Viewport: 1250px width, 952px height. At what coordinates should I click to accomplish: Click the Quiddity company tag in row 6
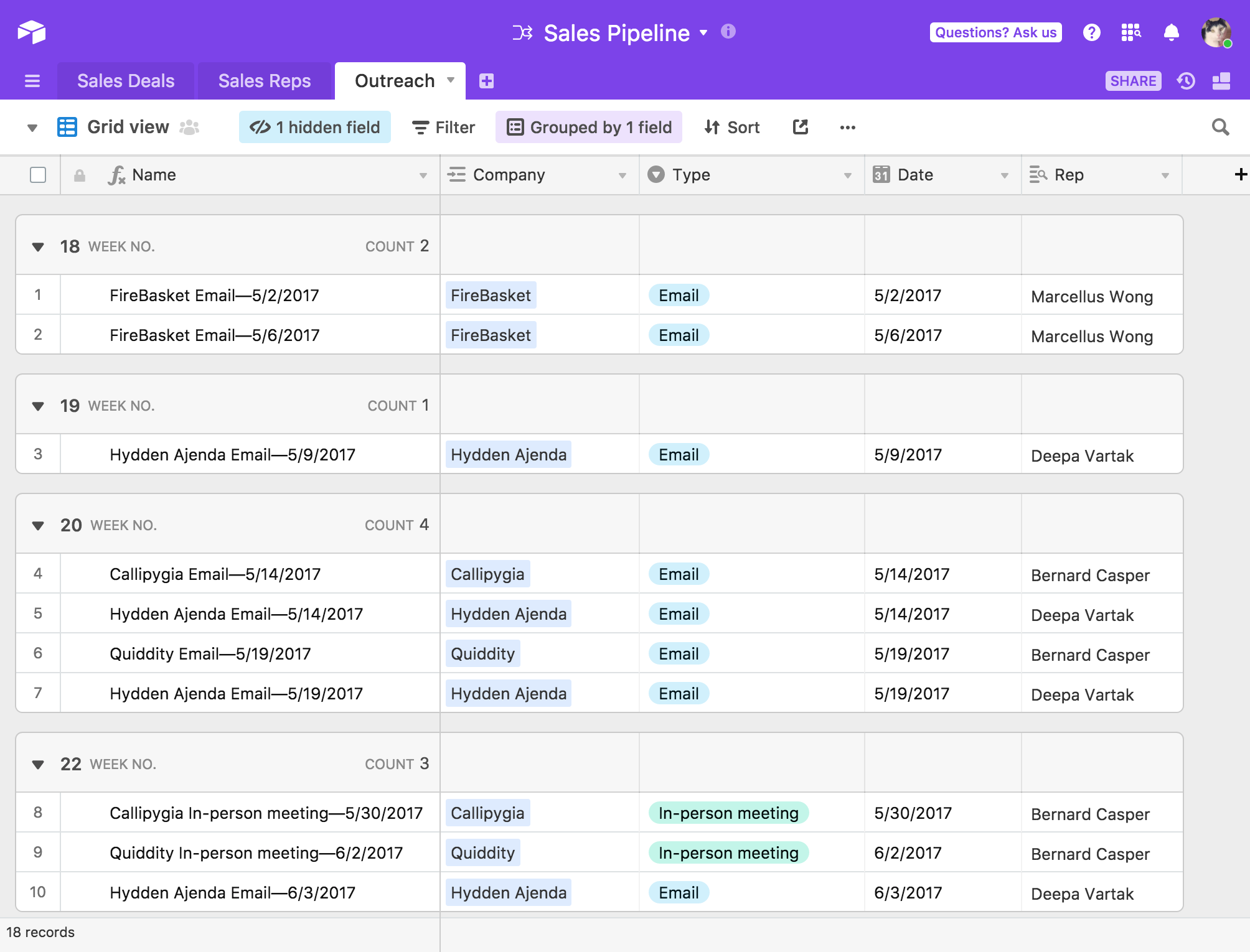(482, 653)
